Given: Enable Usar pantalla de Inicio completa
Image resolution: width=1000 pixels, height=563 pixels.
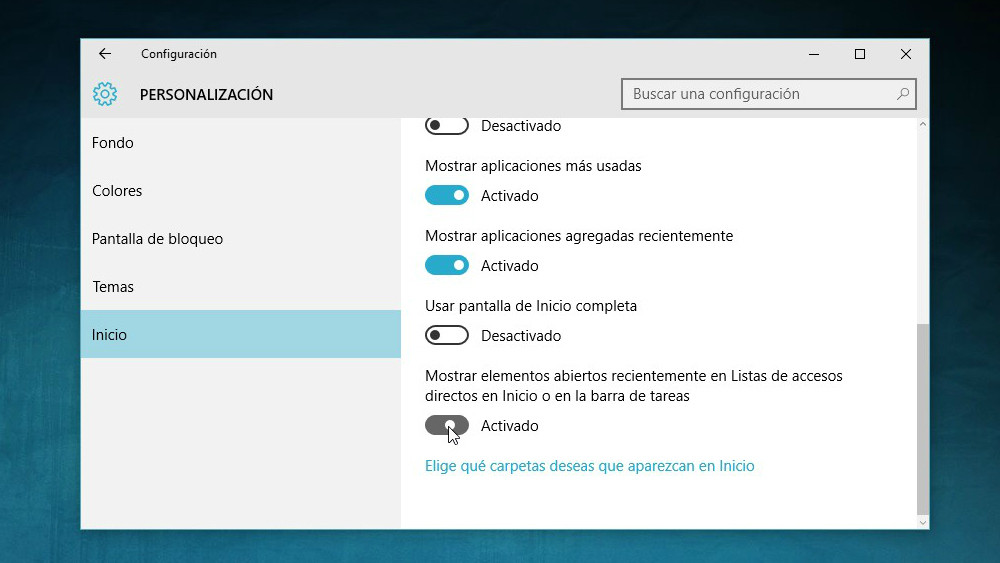Looking at the screenshot, I should [x=446, y=335].
